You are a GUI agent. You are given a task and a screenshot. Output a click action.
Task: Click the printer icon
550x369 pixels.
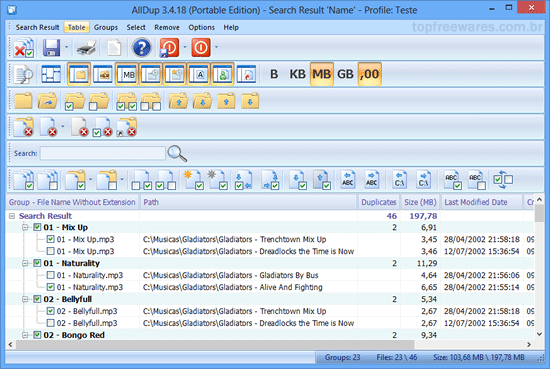87,48
